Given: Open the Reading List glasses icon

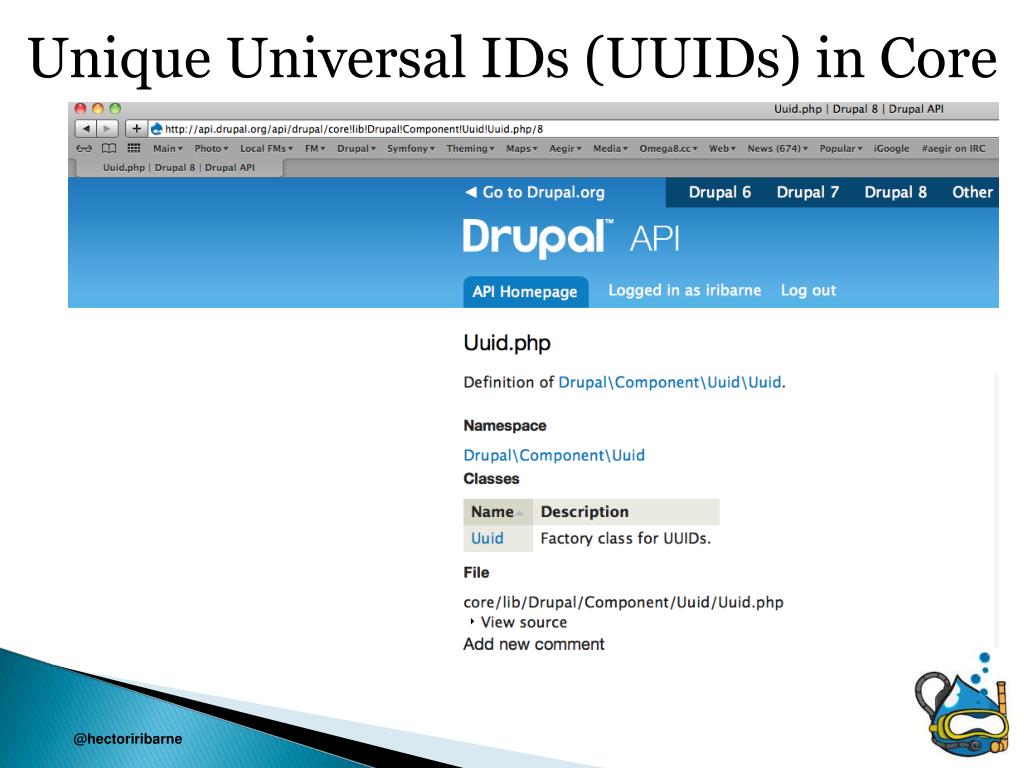Looking at the screenshot, I should click(84, 148).
